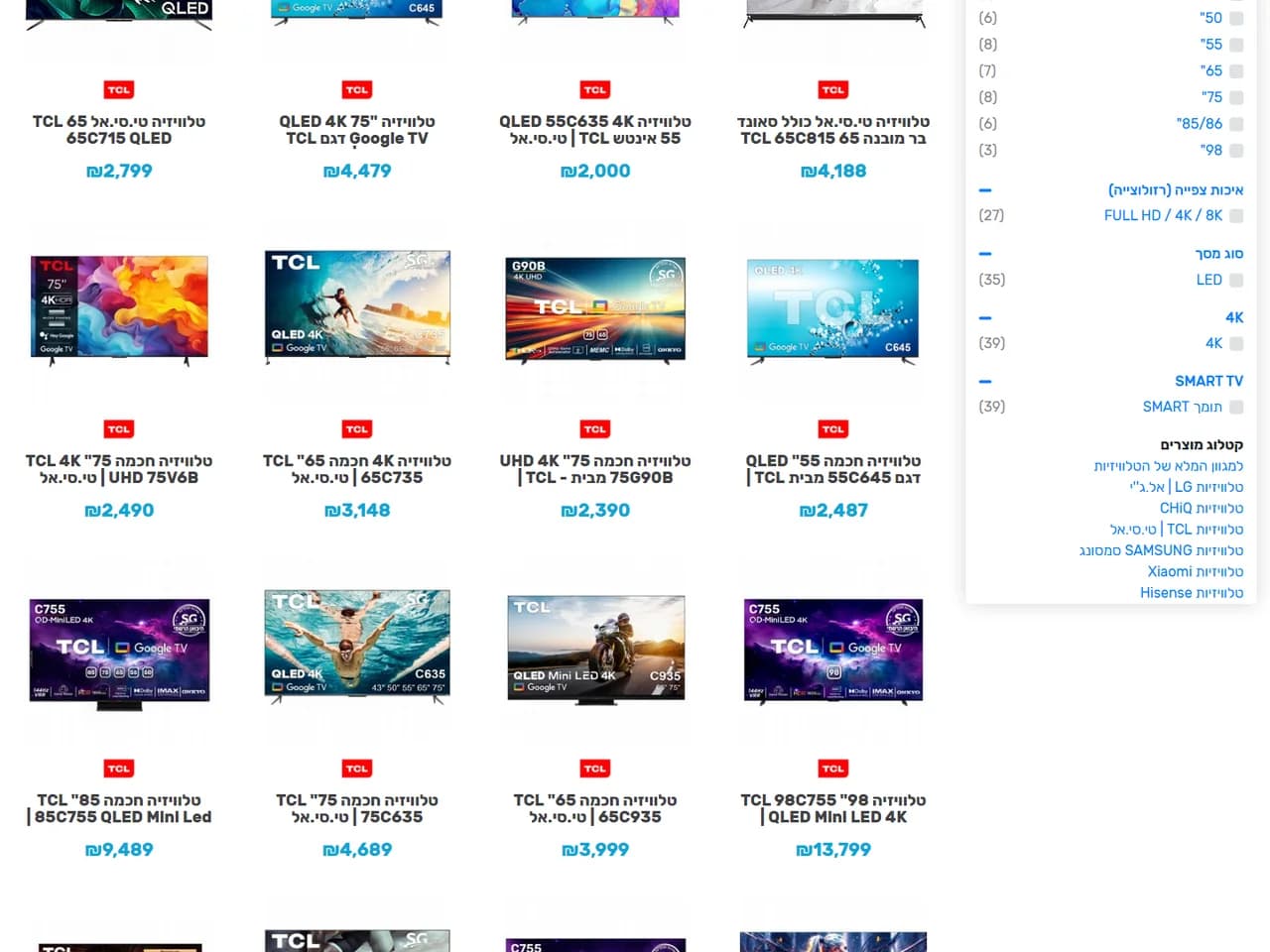Click the ₪2,487 price
Screen dimensions: 1270x952
[x=833, y=511]
